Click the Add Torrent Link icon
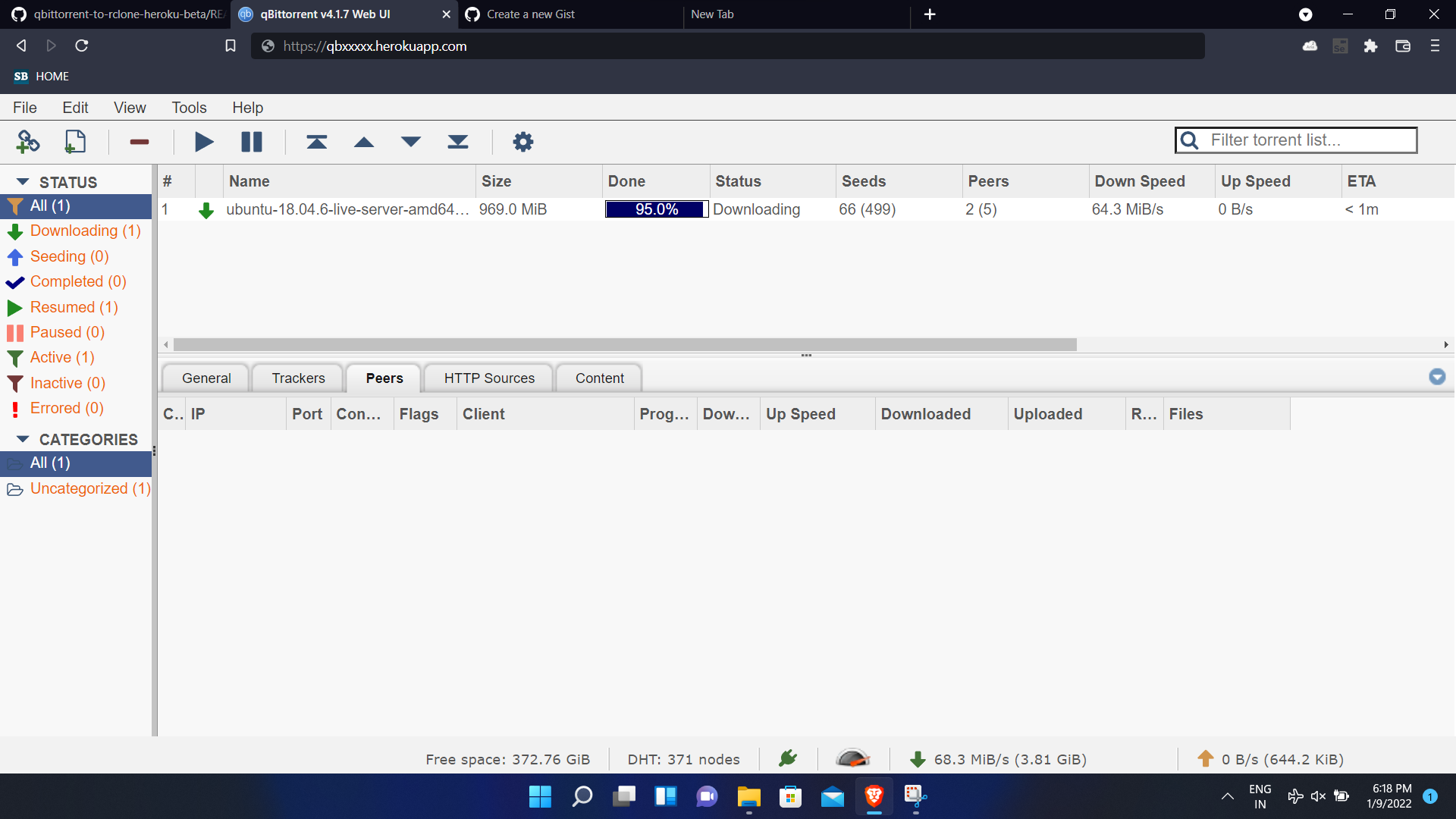The height and width of the screenshot is (819, 1456). [x=28, y=142]
